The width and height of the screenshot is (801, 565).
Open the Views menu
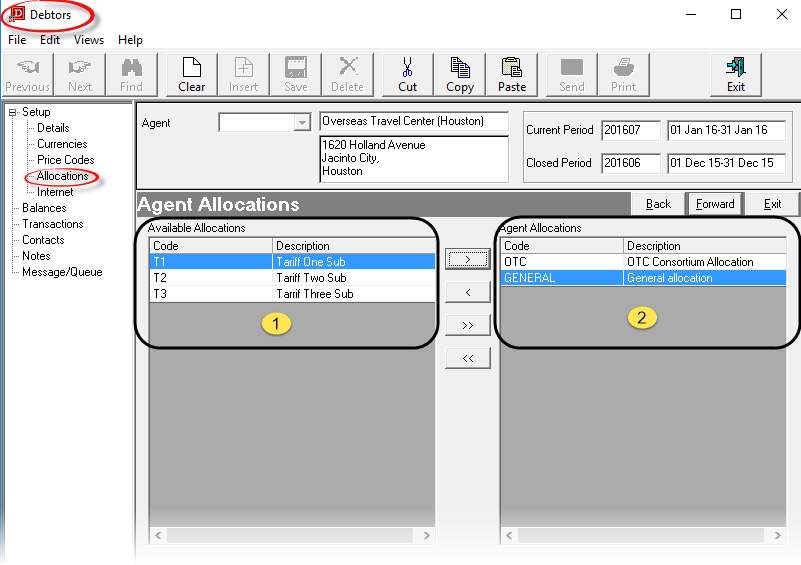coord(88,40)
